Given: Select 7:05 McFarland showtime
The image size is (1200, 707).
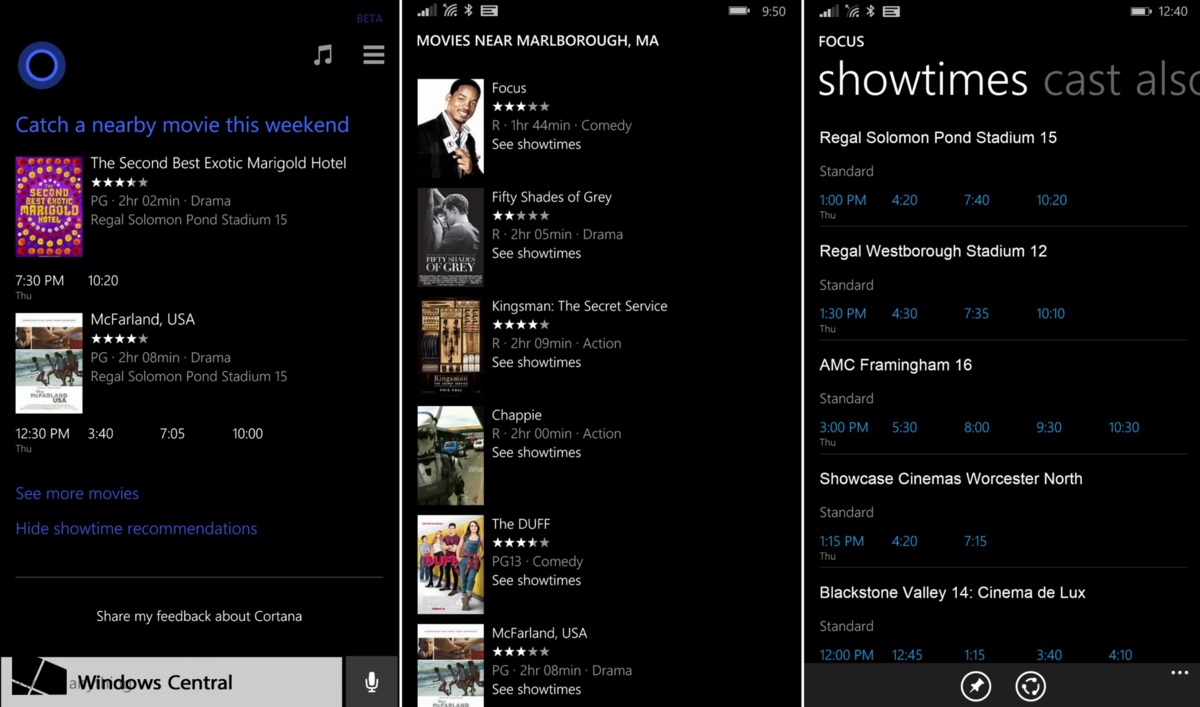Looking at the screenshot, I should click(172, 434).
